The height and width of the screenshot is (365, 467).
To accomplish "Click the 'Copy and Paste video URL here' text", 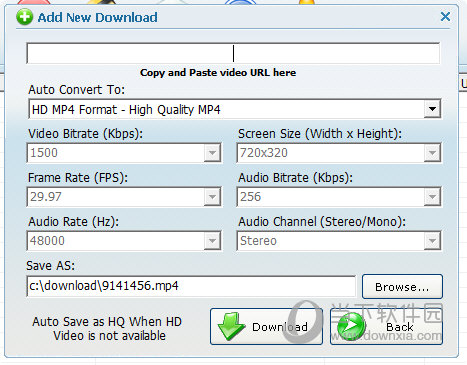I will [218, 73].
